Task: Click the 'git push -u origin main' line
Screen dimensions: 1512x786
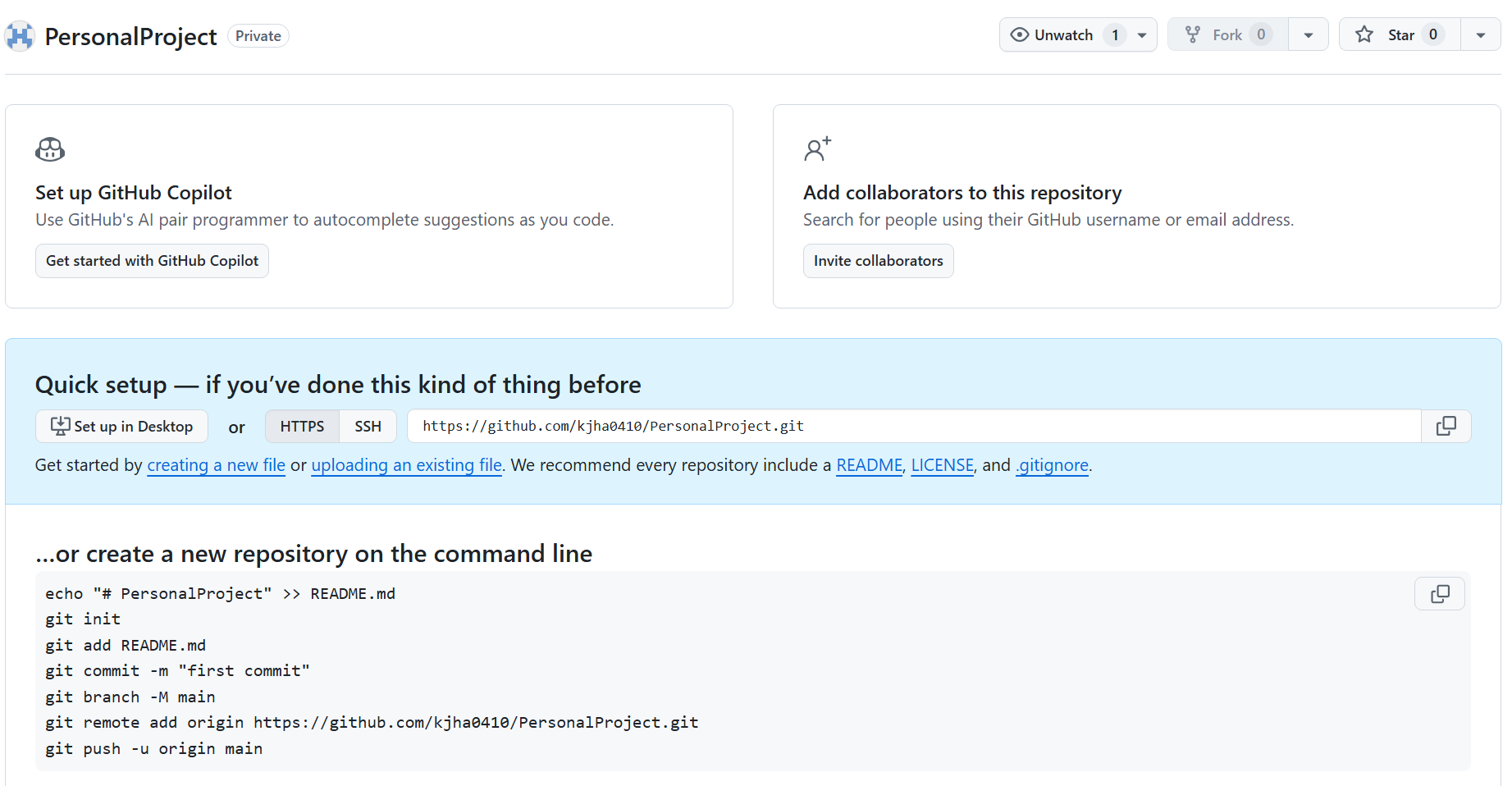Action: [x=154, y=749]
